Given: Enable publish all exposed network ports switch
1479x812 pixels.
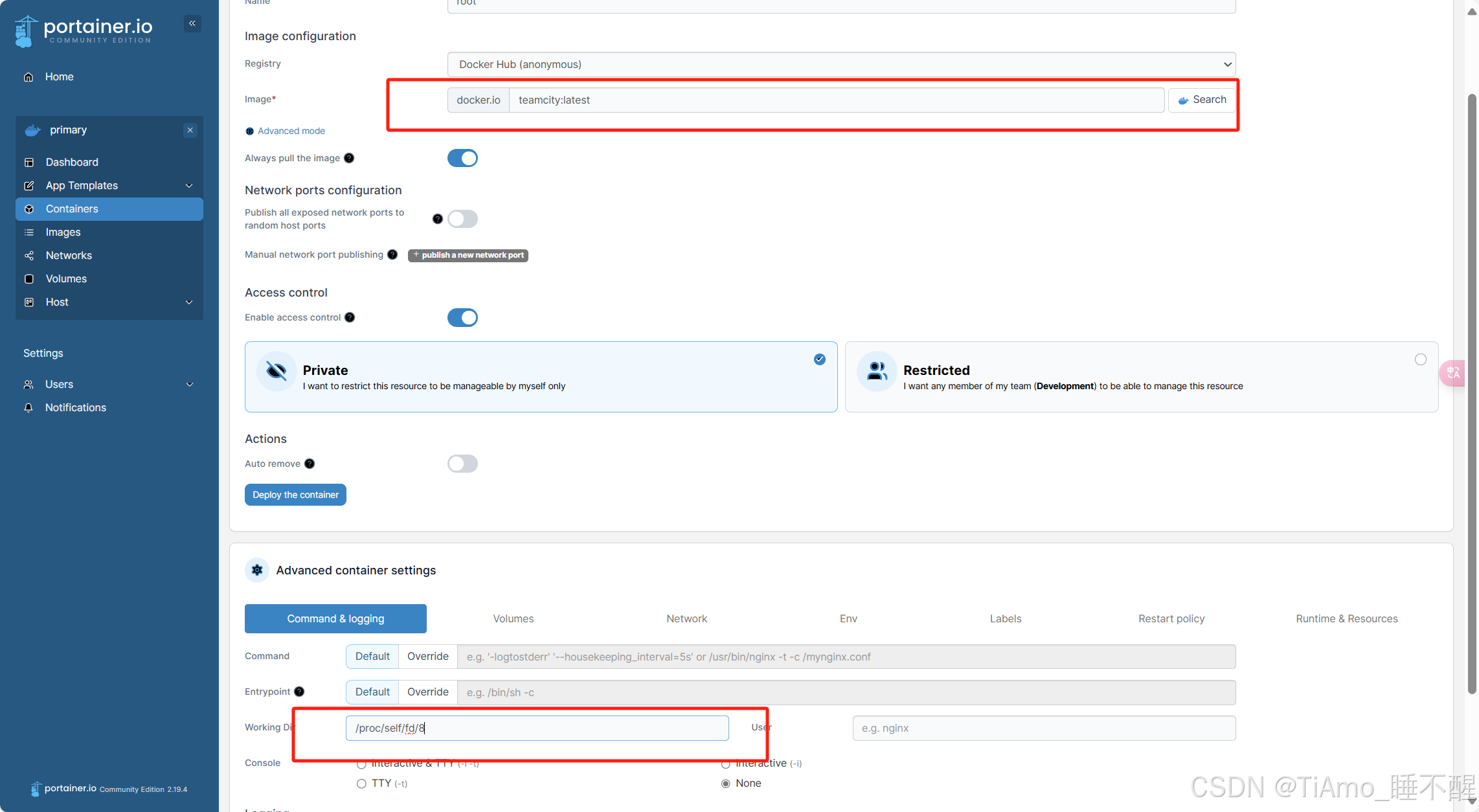Looking at the screenshot, I should pos(462,219).
